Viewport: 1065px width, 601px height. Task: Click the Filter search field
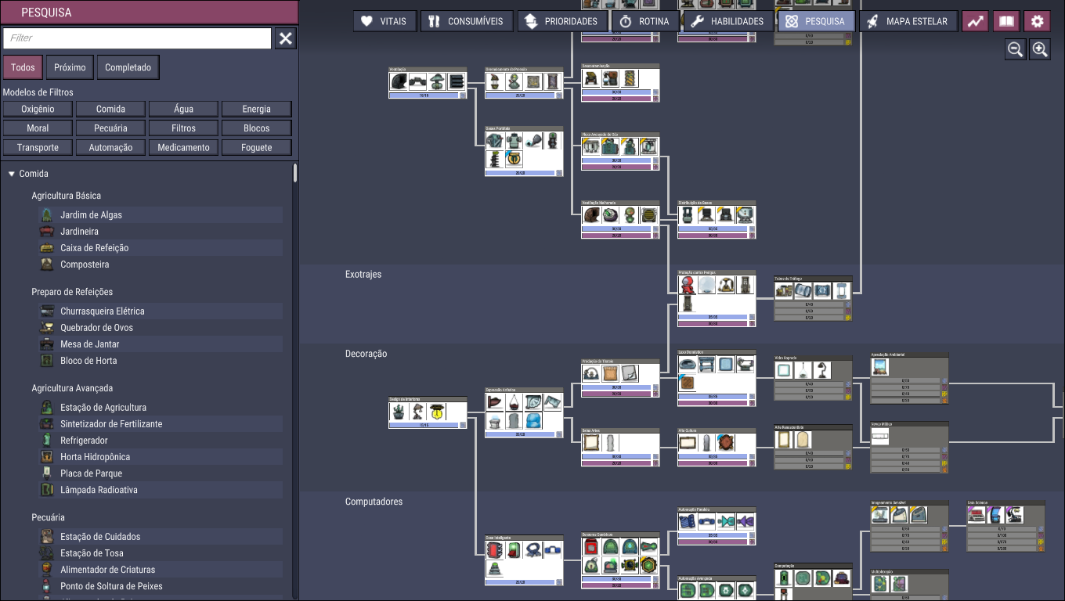click(137, 38)
